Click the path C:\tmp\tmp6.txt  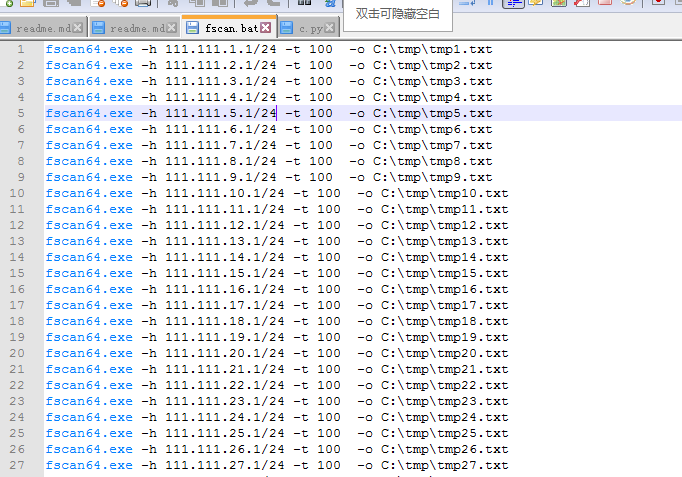[x=433, y=129]
